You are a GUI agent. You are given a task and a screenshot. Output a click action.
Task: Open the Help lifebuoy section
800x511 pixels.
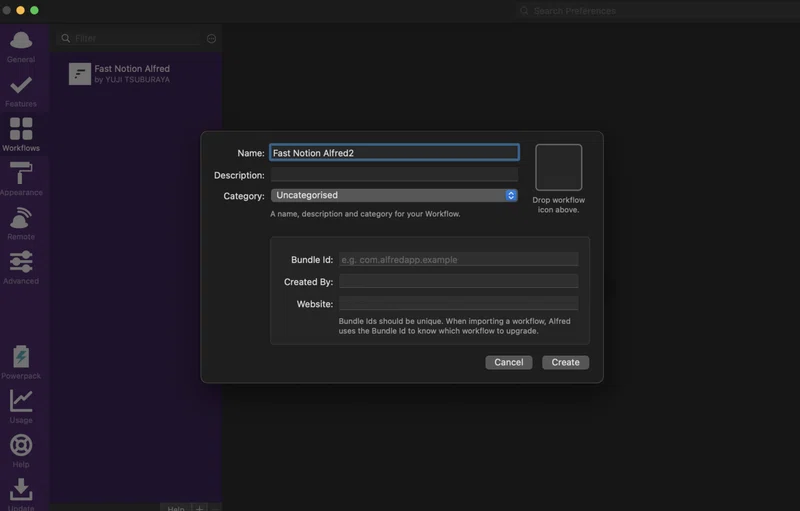(21, 451)
